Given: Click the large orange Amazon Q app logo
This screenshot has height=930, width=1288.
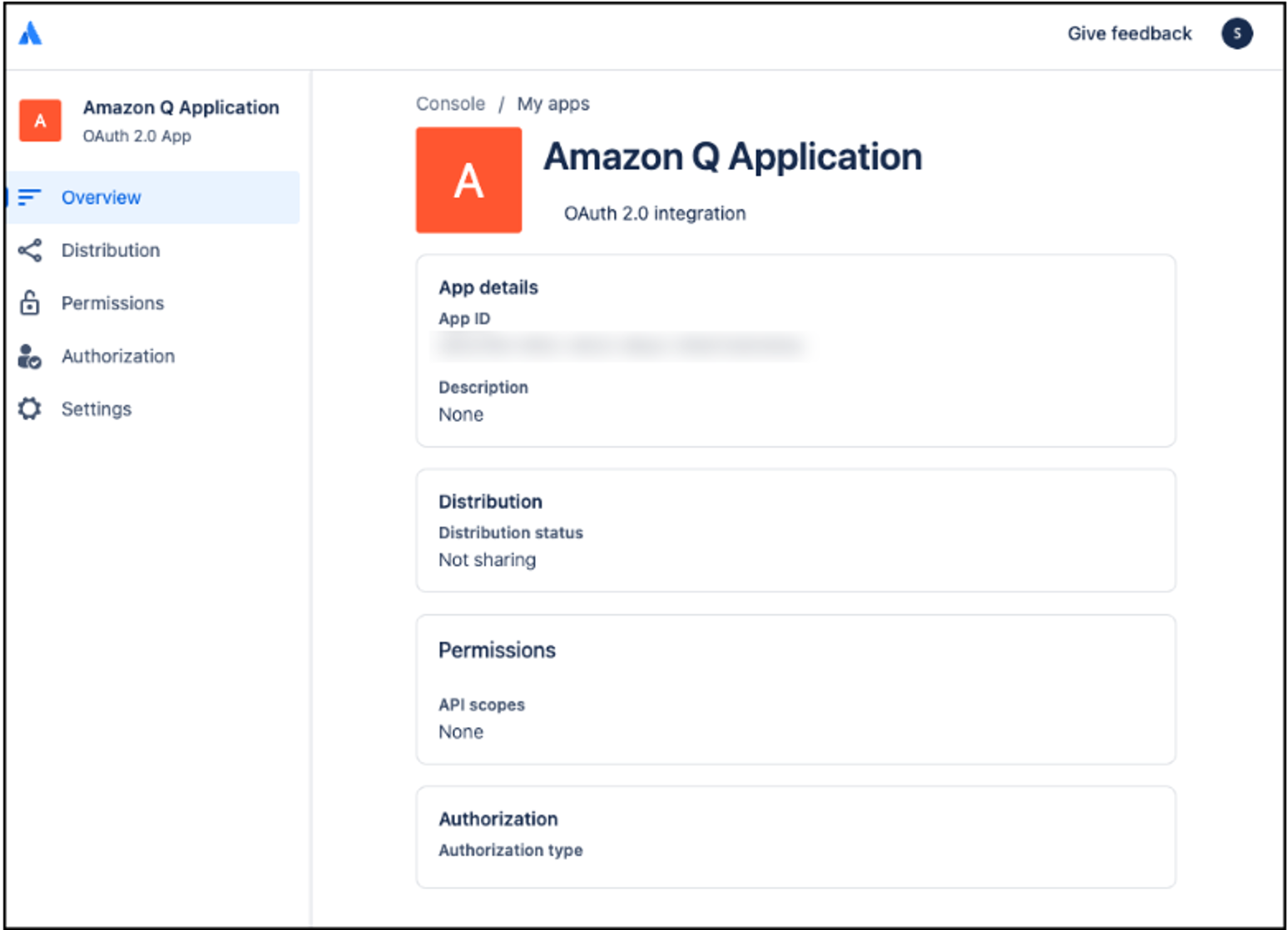Looking at the screenshot, I should [468, 180].
